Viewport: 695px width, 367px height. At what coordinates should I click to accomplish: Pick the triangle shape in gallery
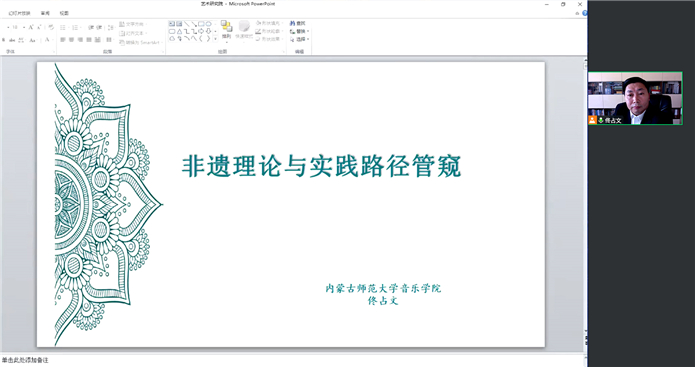coord(180,31)
